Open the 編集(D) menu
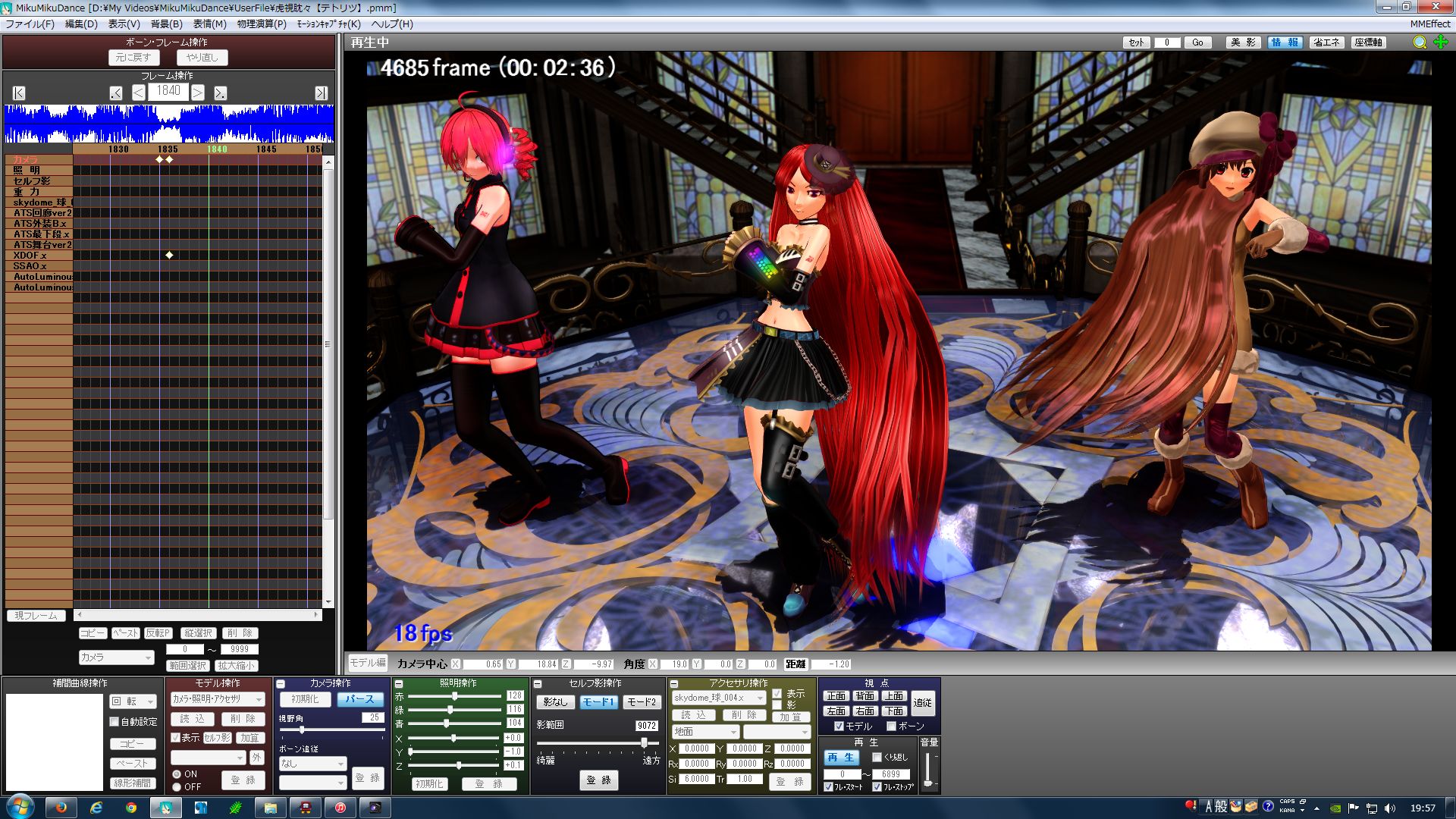 tap(81, 24)
